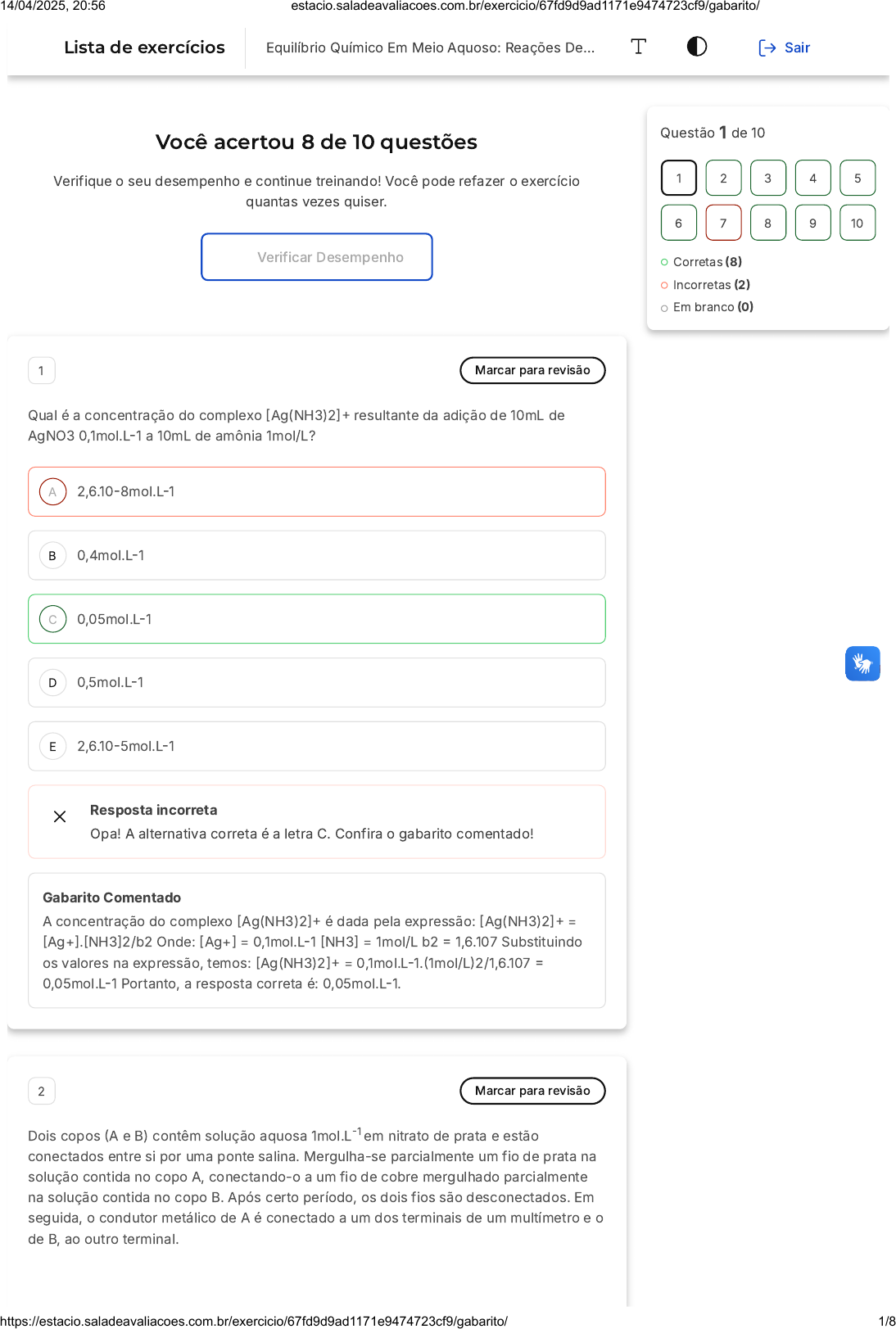Click the Lista de exercícios heading
This screenshot has height=1329, width=896.
[x=144, y=47]
